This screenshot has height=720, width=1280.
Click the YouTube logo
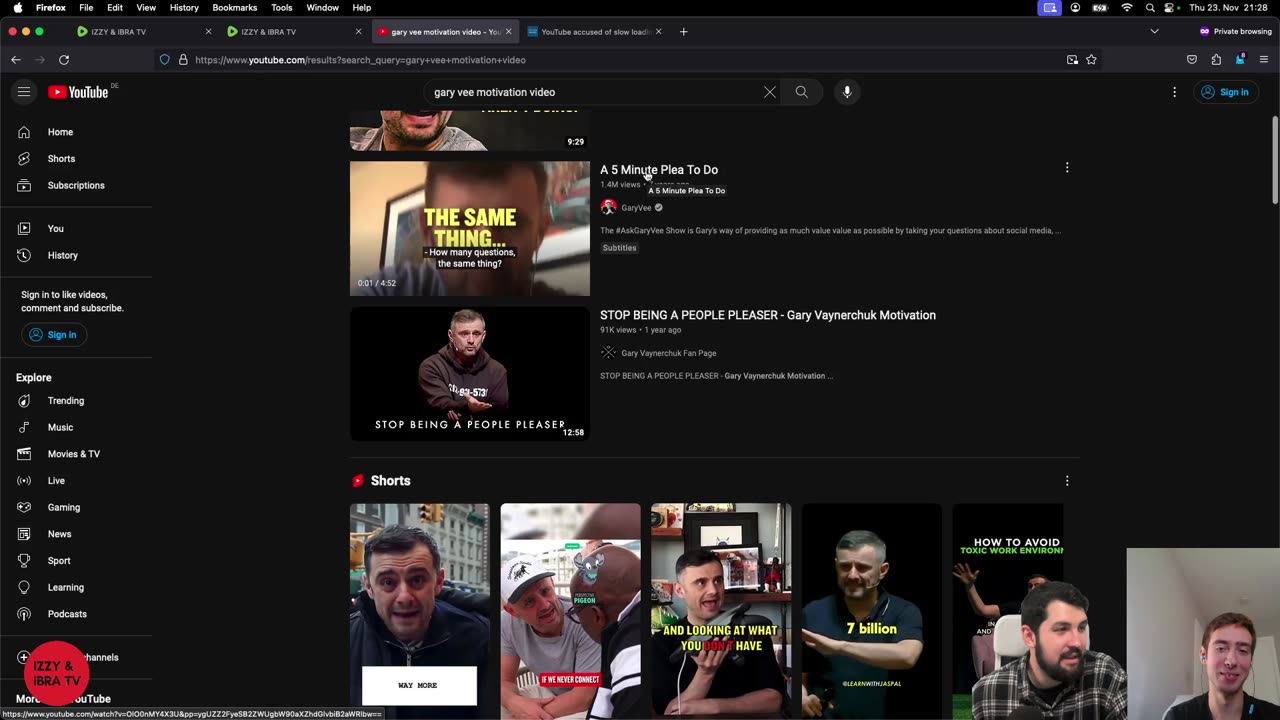pos(78,92)
